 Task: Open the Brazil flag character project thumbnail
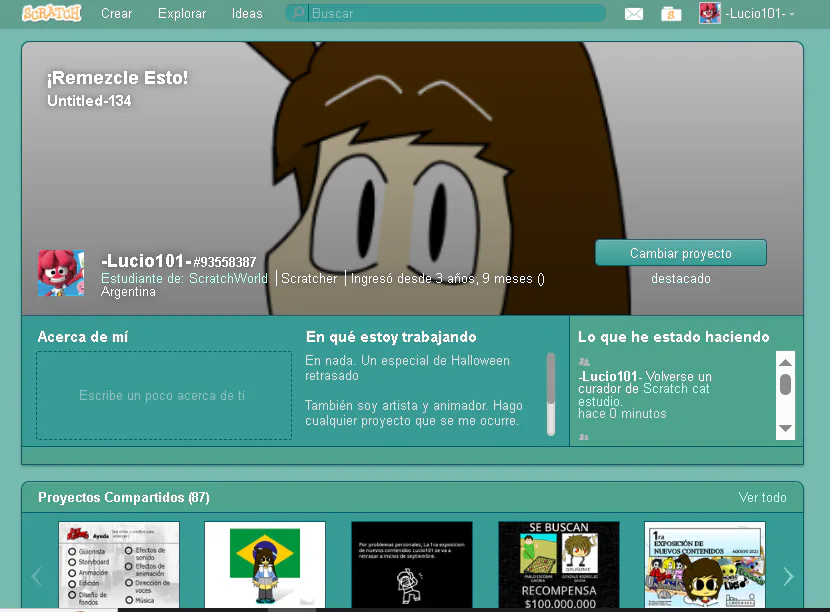(x=265, y=564)
